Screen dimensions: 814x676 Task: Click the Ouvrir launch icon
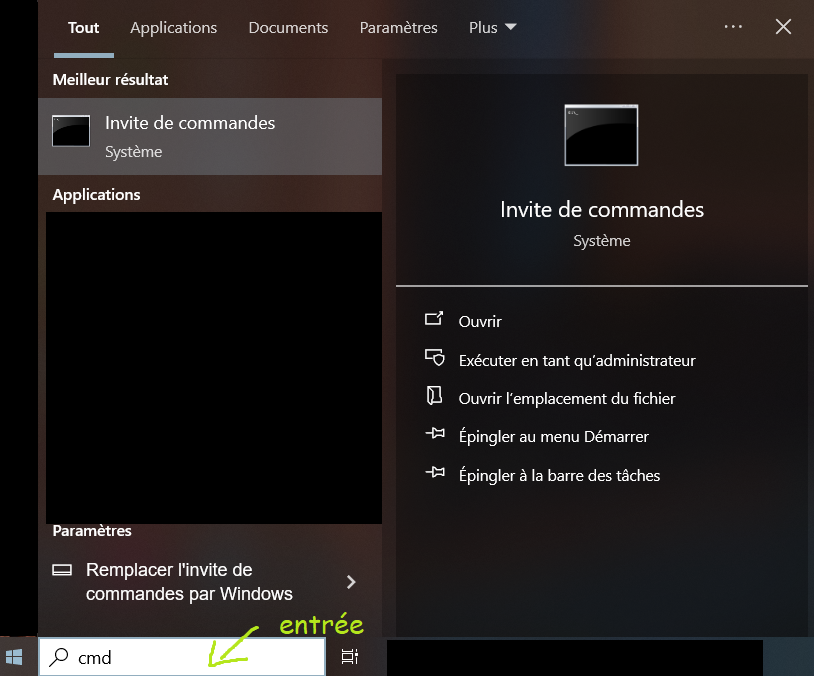point(434,318)
